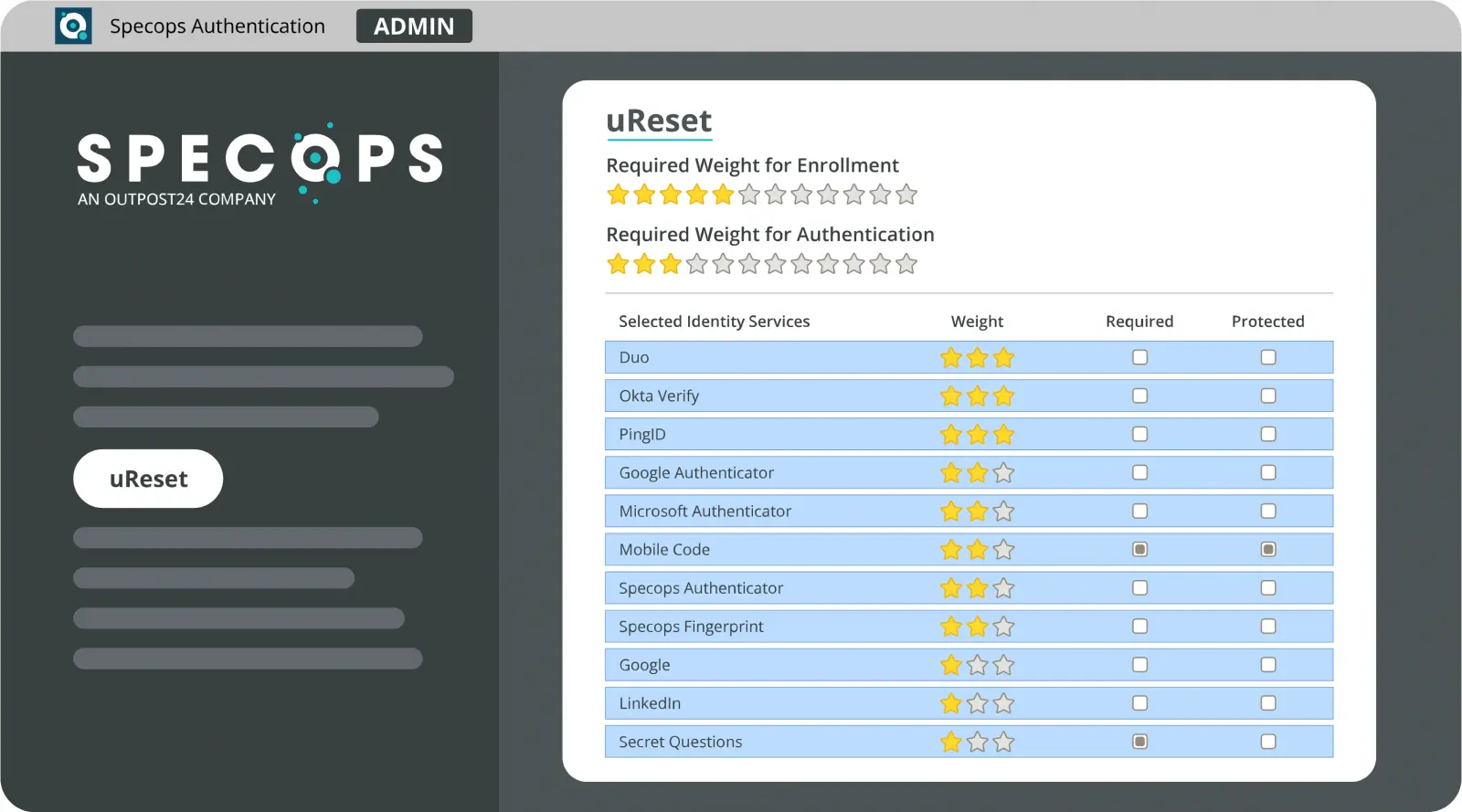1462x812 pixels.
Task: Click the empty third star for Google Authenticator
Action: tap(1003, 472)
